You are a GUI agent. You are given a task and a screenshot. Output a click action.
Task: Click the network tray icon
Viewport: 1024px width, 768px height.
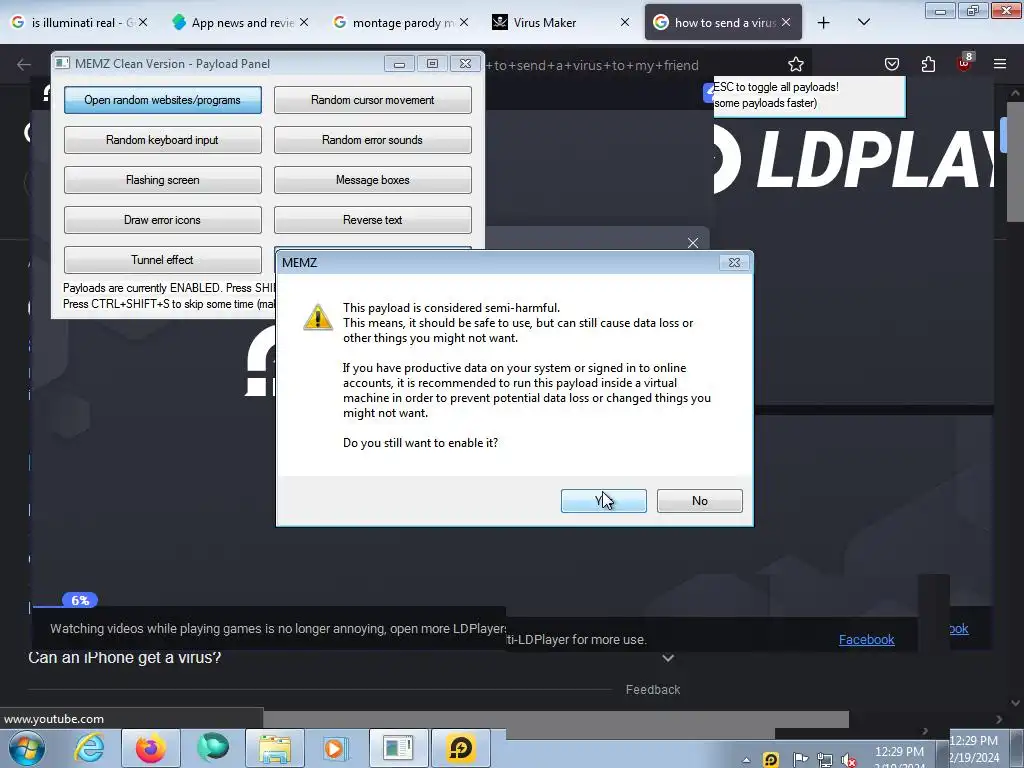(x=825, y=760)
